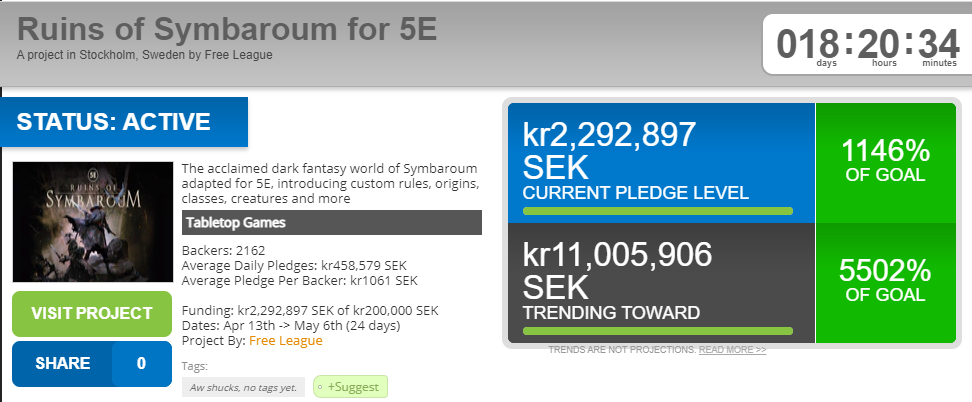Click the 'Aw shucks, no tags yet' label
Viewport: 972px width, 402px height.
point(243,387)
